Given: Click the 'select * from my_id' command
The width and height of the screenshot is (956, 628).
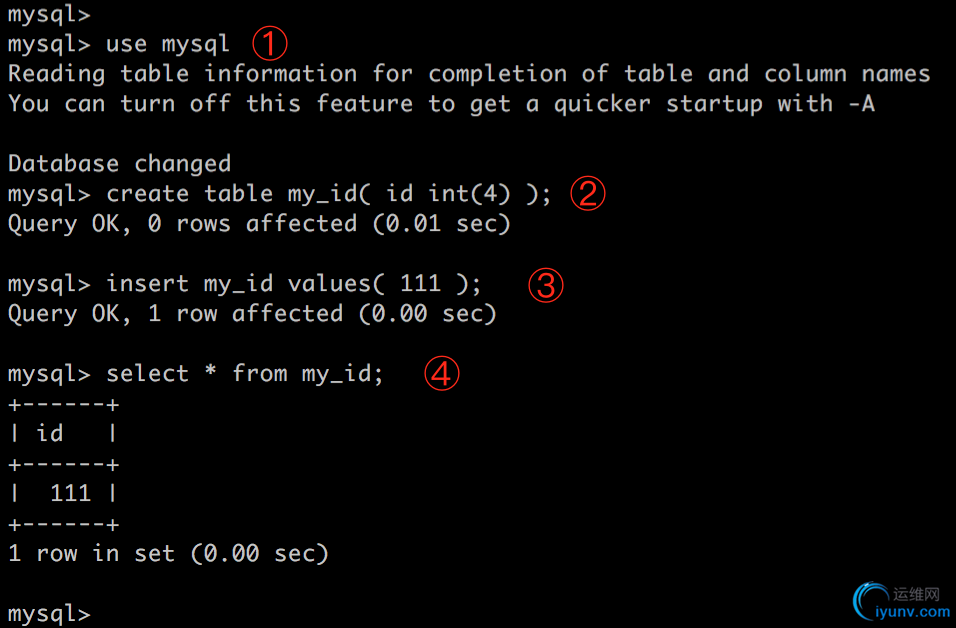Looking at the screenshot, I should click(245, 373).
